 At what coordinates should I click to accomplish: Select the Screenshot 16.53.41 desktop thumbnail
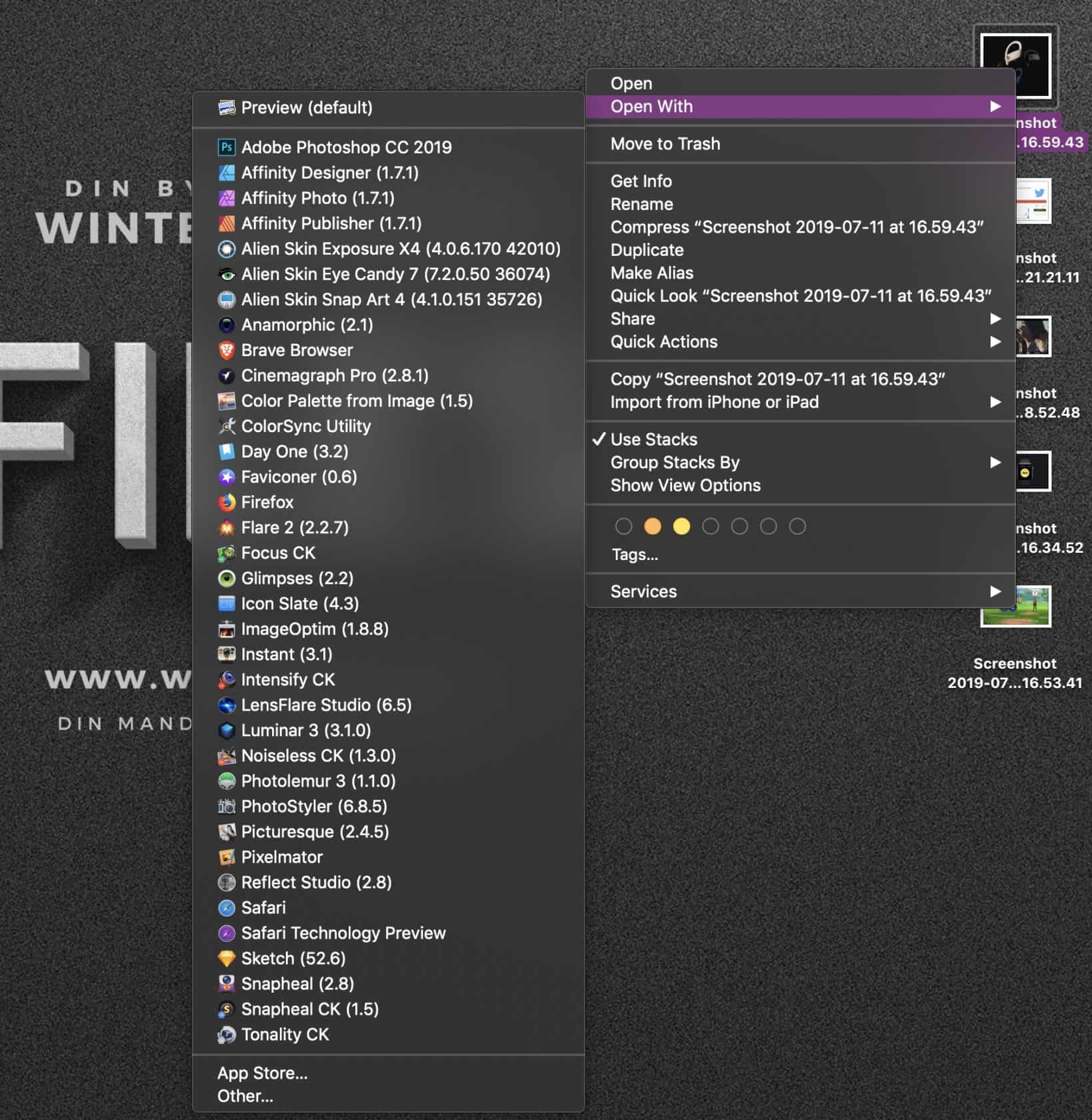click(x=1015, y=607)
